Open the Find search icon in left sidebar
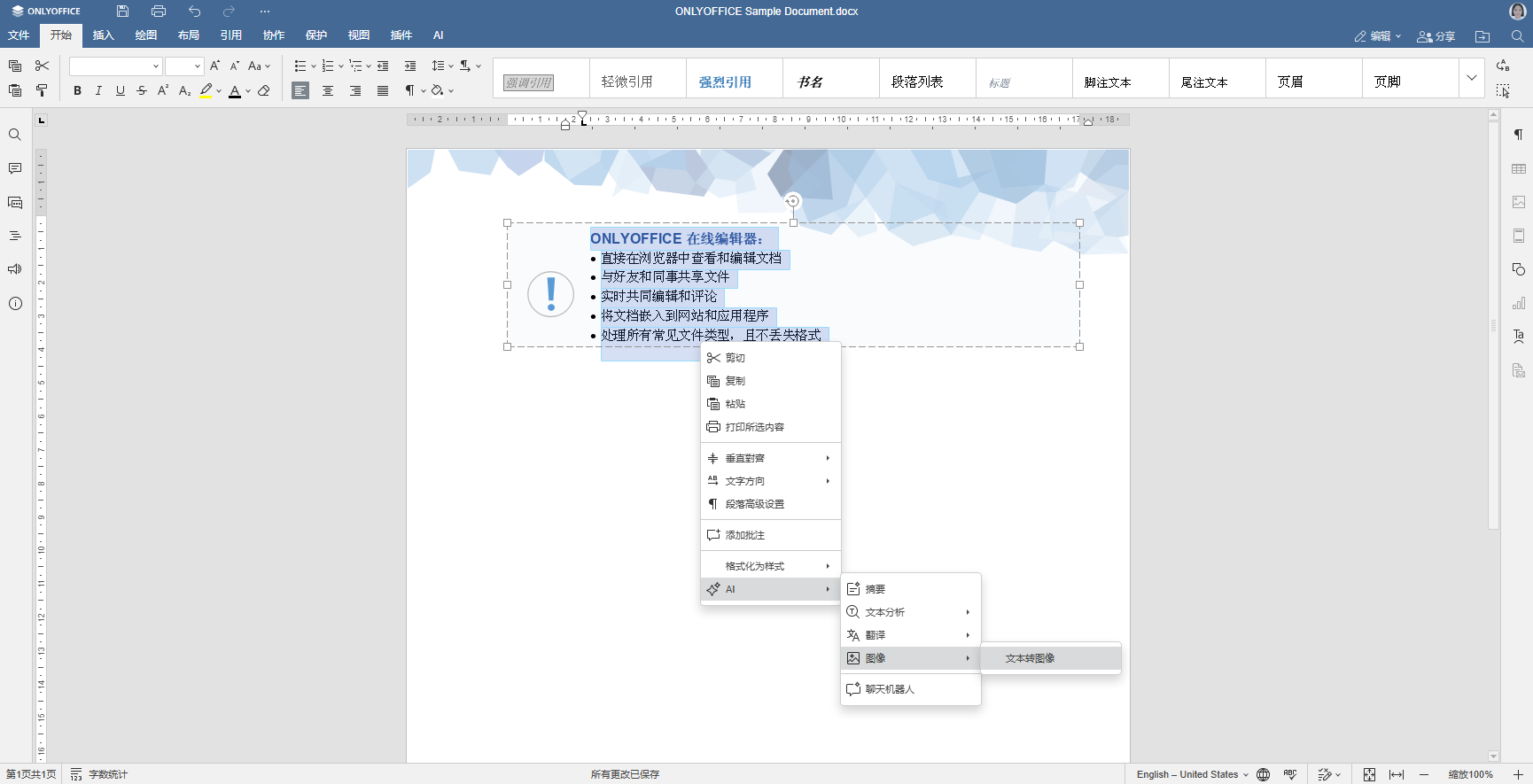This screenshot has width=1533, height=784. point(15,135)
